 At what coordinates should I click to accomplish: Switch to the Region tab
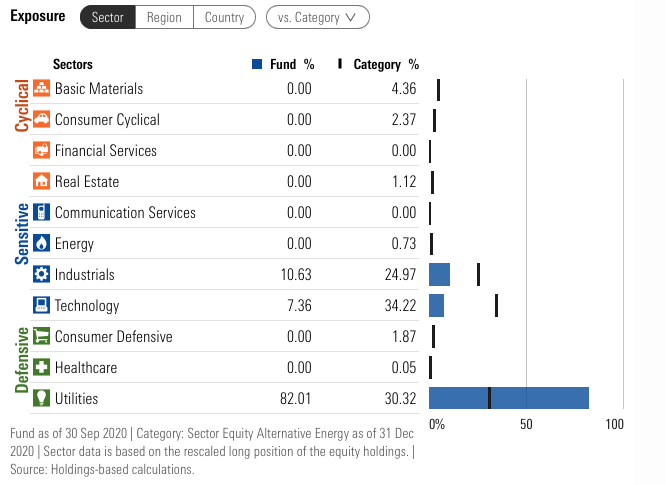(164, 17)
